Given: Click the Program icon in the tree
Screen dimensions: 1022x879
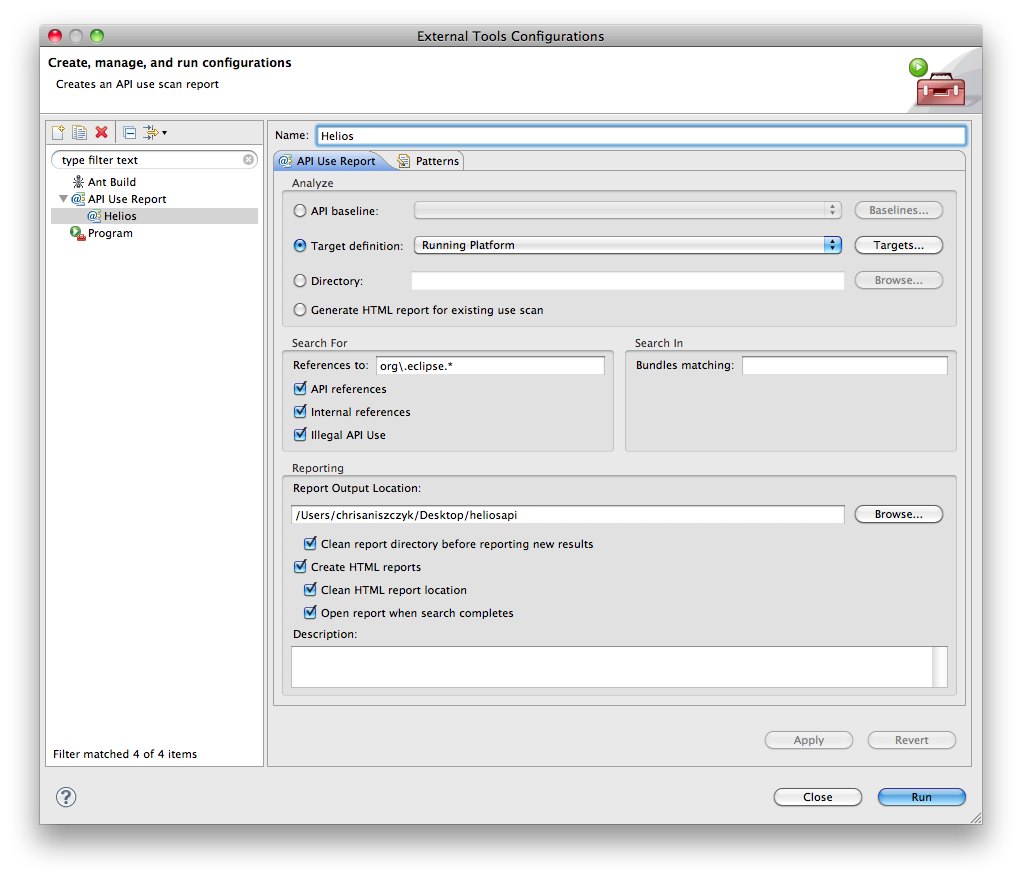Looking at the screenshot, I should (x=78, y=233).
